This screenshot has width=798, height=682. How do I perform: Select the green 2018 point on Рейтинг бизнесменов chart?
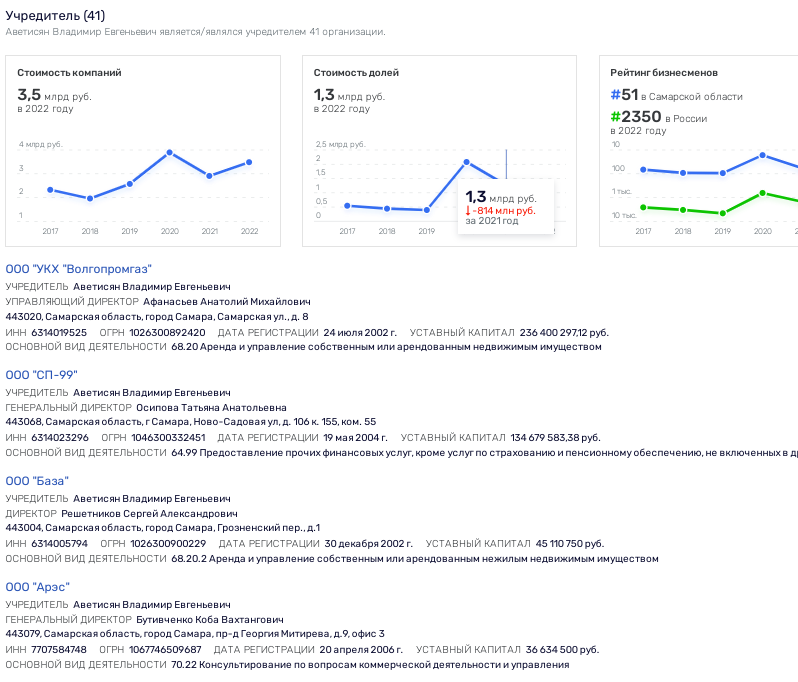[x=683, y=210]
